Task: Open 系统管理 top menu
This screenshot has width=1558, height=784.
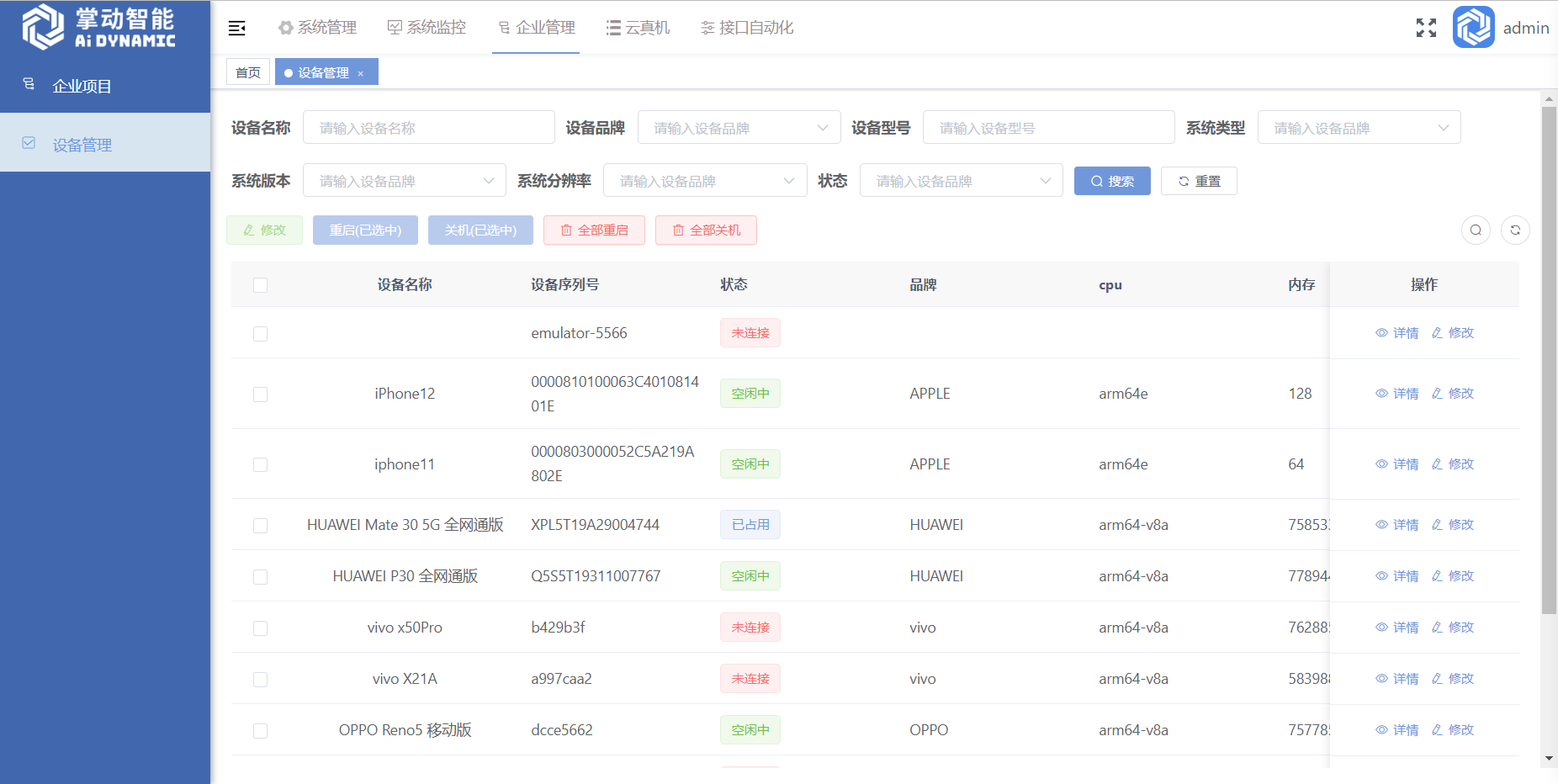Action: 318,28
